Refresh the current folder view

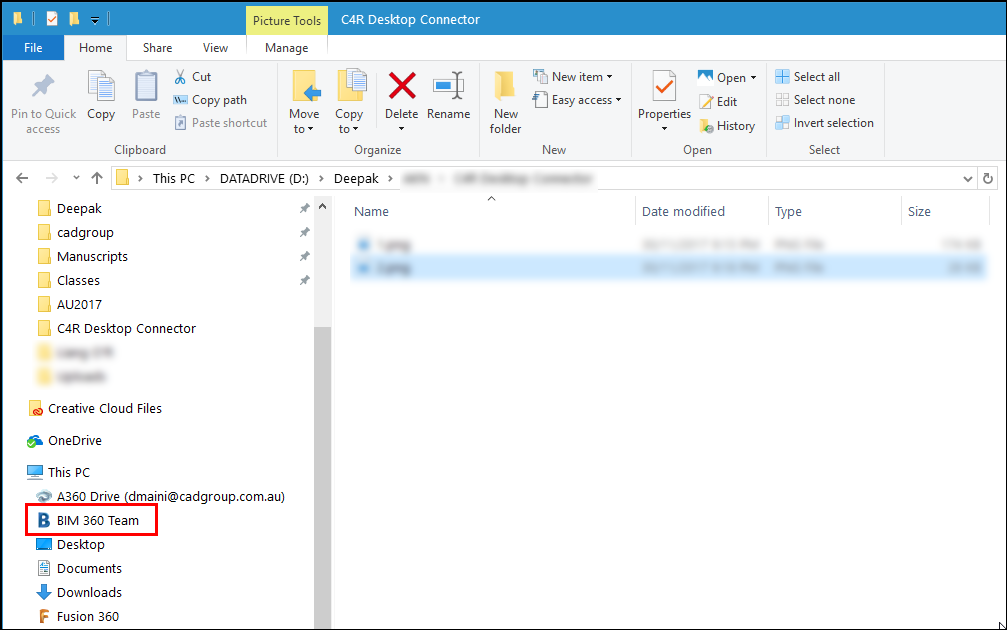coord(988,179)
